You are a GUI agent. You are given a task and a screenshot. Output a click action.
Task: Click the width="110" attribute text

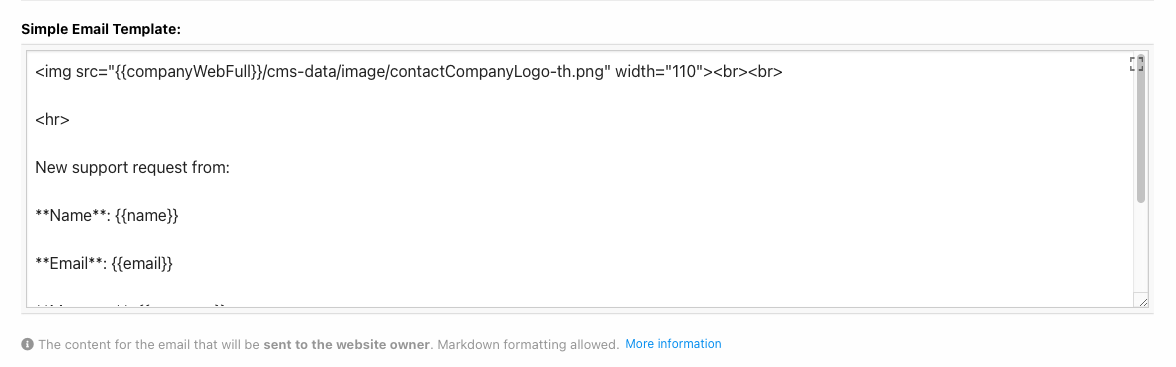point(658,72)
